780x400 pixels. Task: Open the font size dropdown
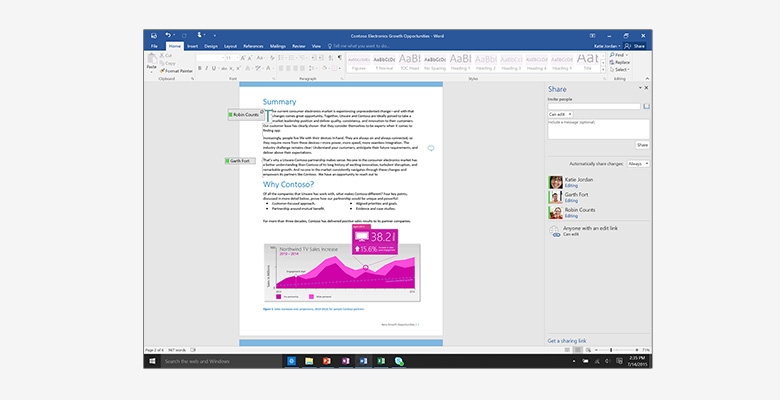(237, 58)
